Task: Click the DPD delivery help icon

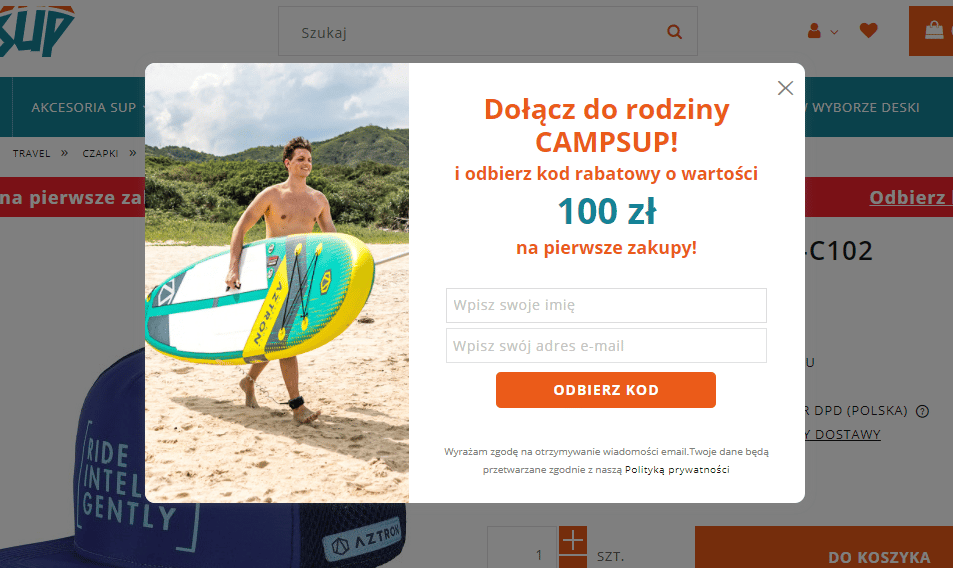Action: tap(922, 411)
